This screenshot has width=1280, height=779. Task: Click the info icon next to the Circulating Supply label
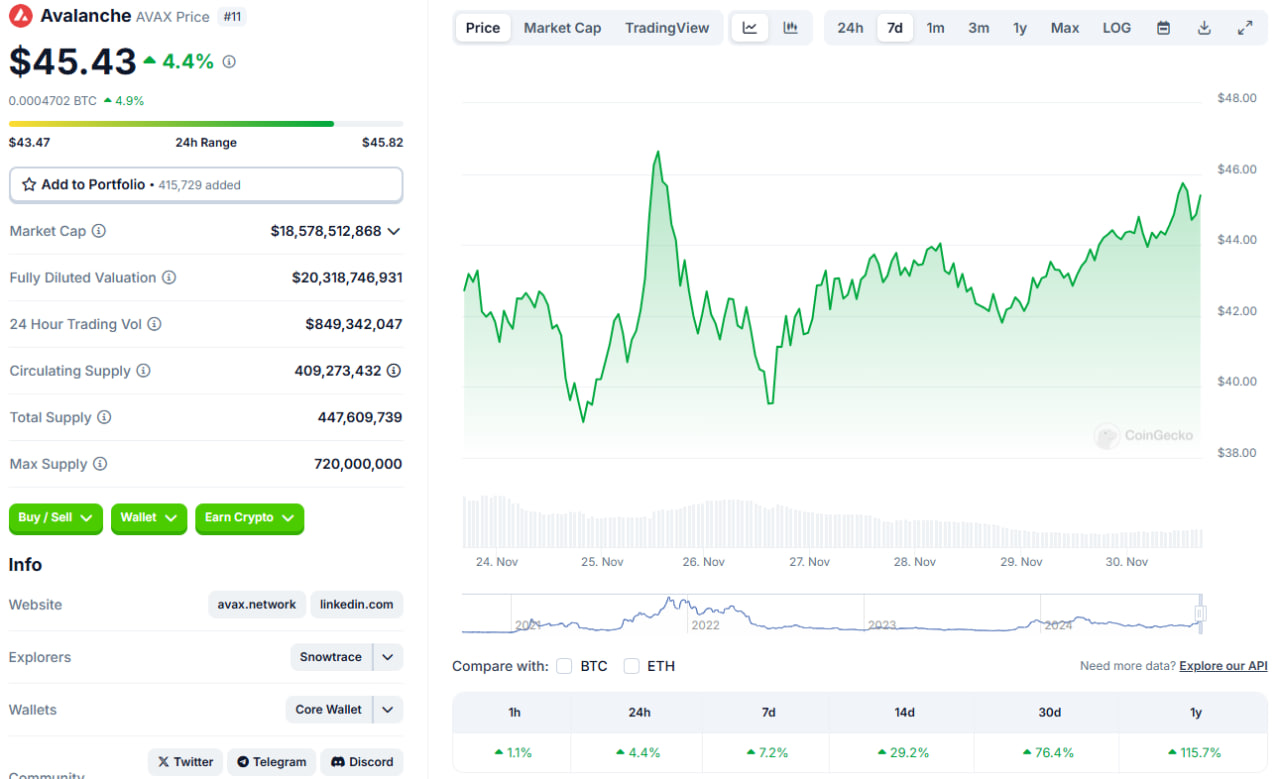pos(143,371)
